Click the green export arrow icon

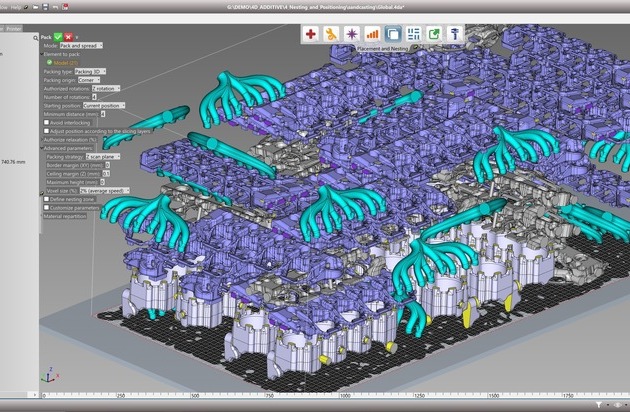tap(433, 34)
